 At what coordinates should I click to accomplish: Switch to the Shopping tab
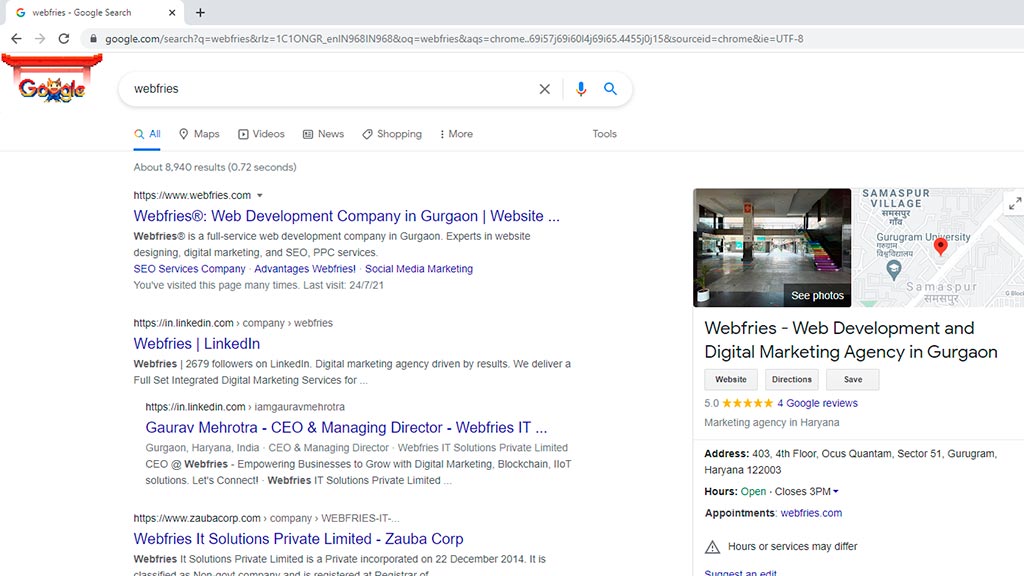pos(392,134)
